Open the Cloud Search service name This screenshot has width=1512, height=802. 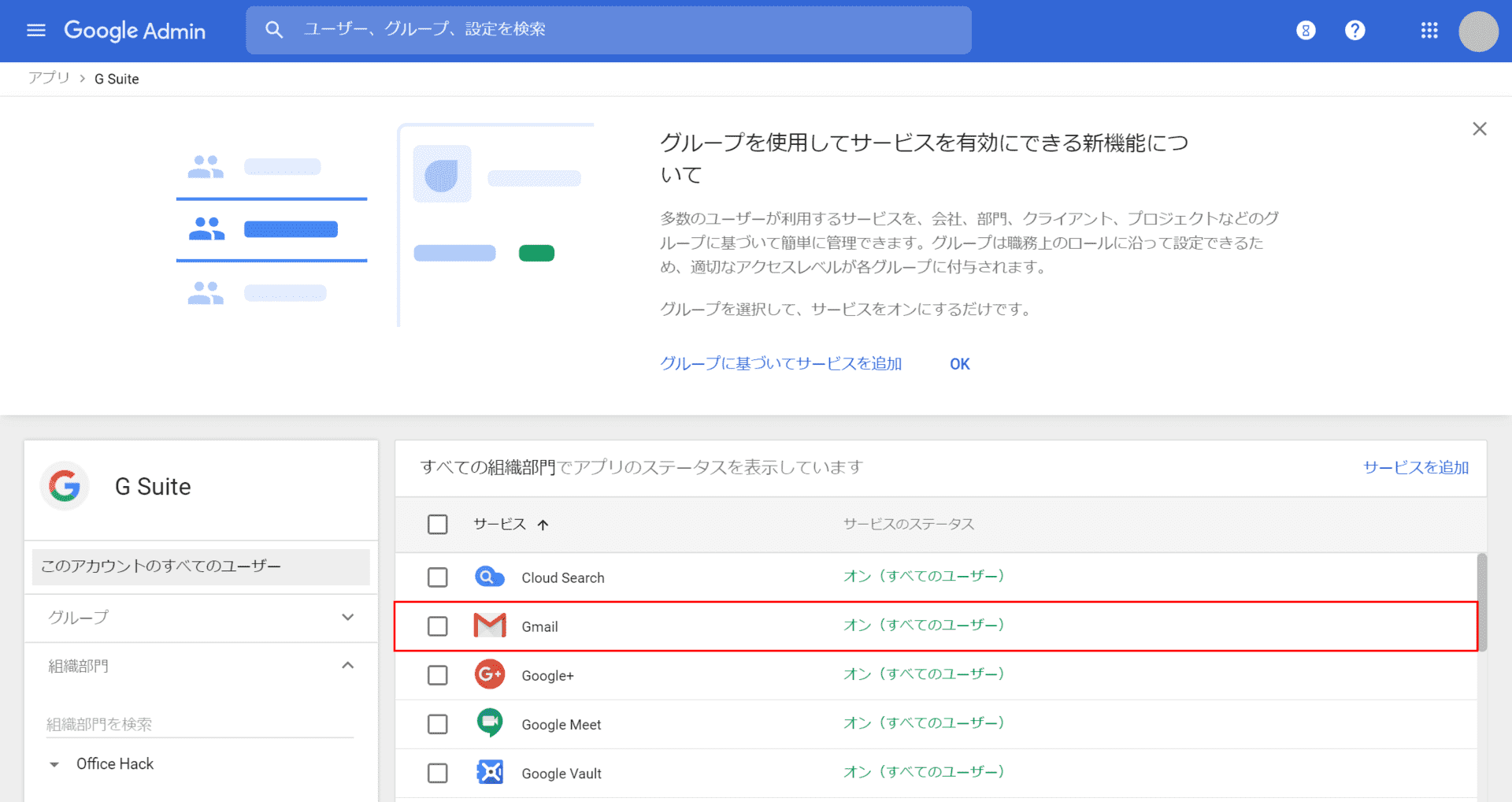(x=563, y=577)
